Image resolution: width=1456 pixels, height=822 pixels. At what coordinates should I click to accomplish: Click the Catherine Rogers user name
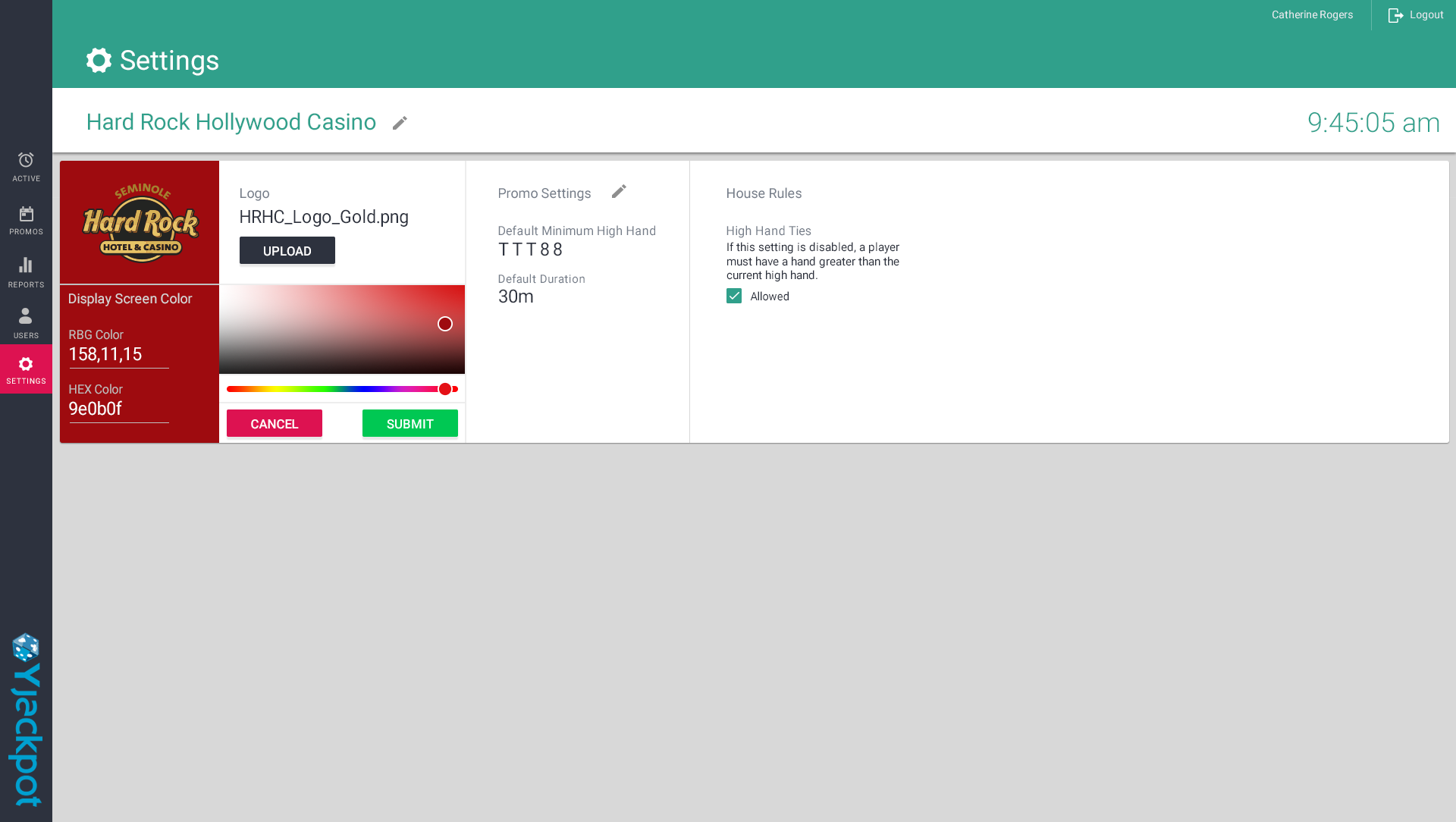[x=1312, y=15]
